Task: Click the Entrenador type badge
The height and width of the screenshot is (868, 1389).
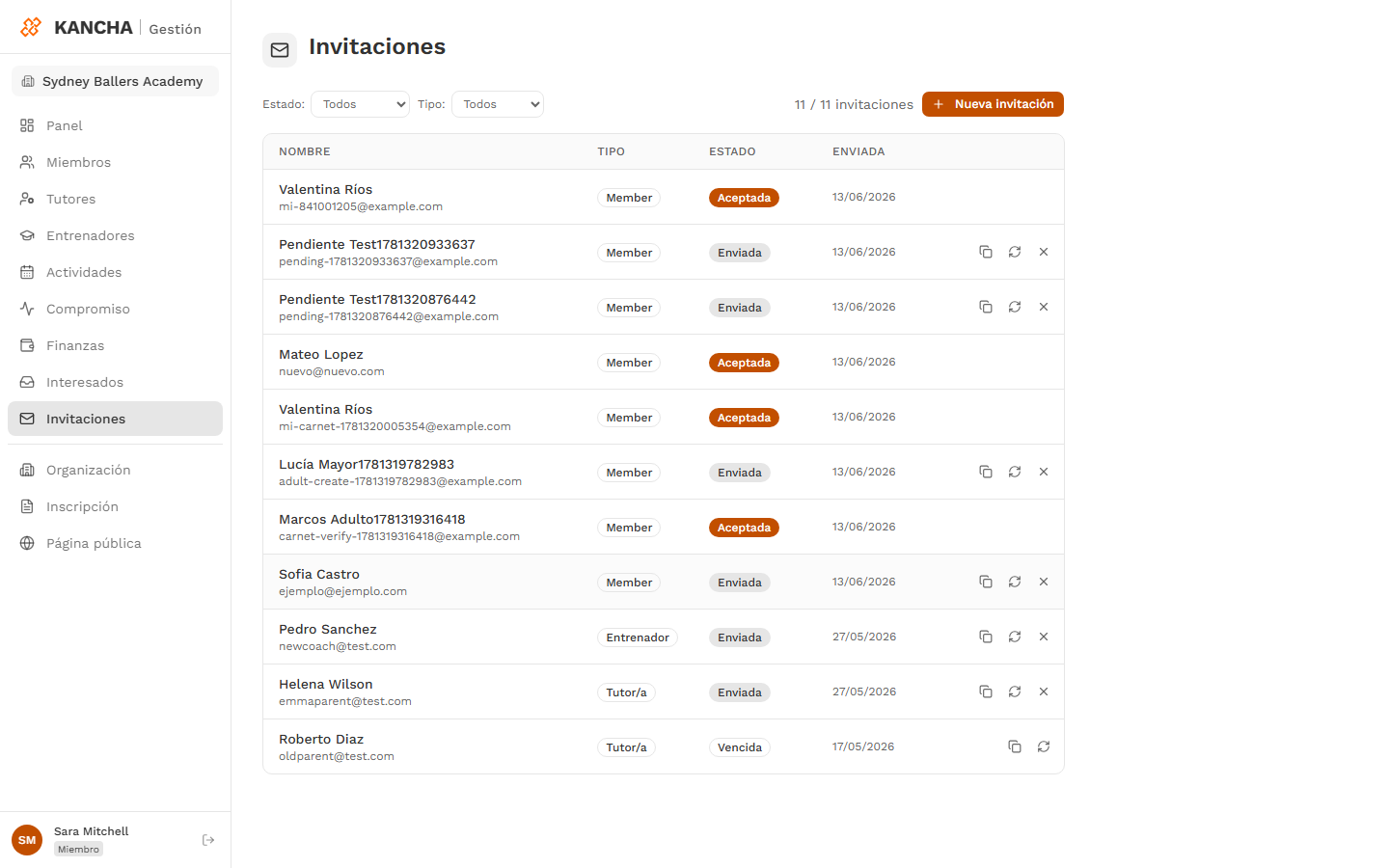Action: click(x=638, y=637)
